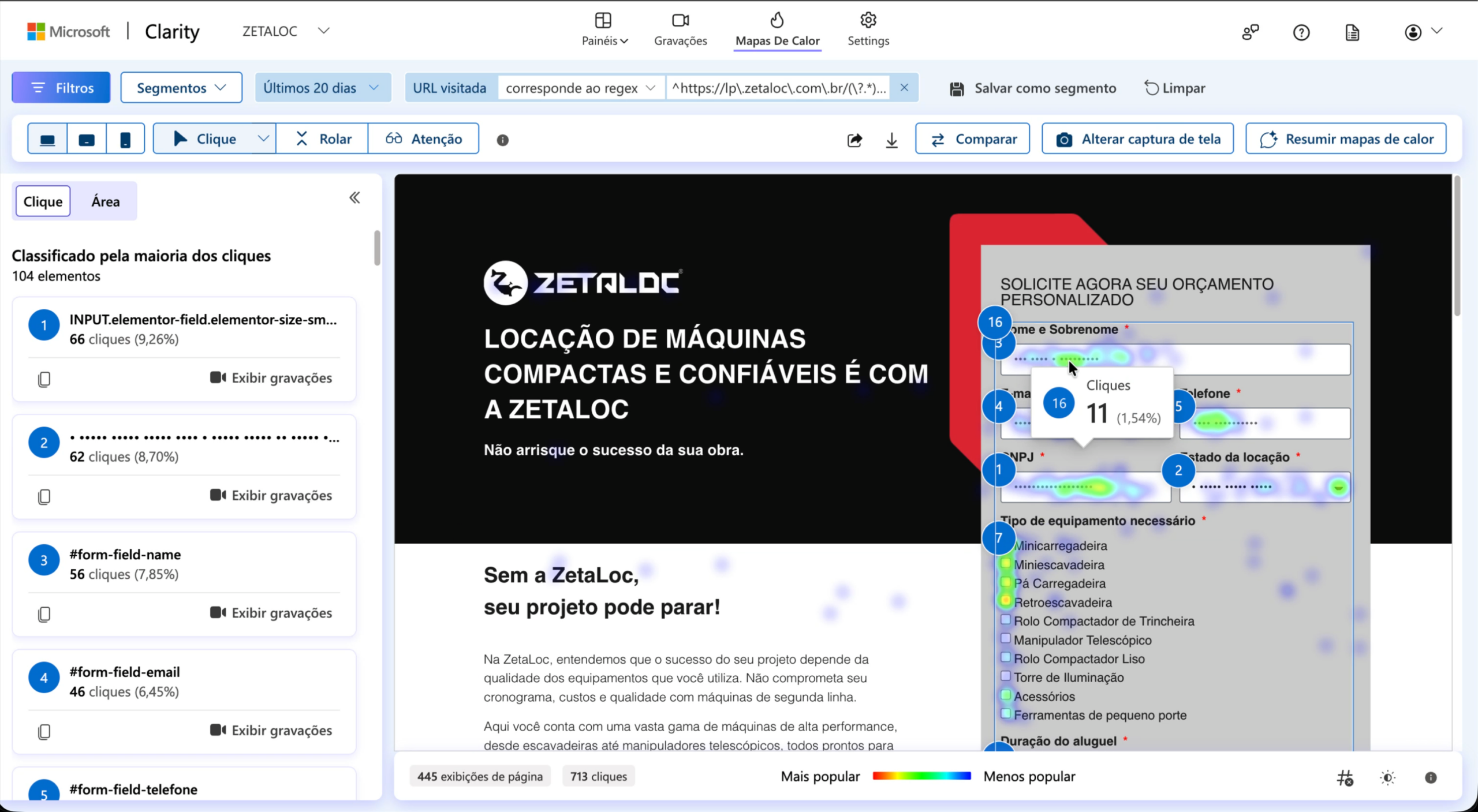The height and width of the screenshot is (812, 1478).
Task: Click the heatmap info icon next to Atenção
Action: click(x=503, y=140)
